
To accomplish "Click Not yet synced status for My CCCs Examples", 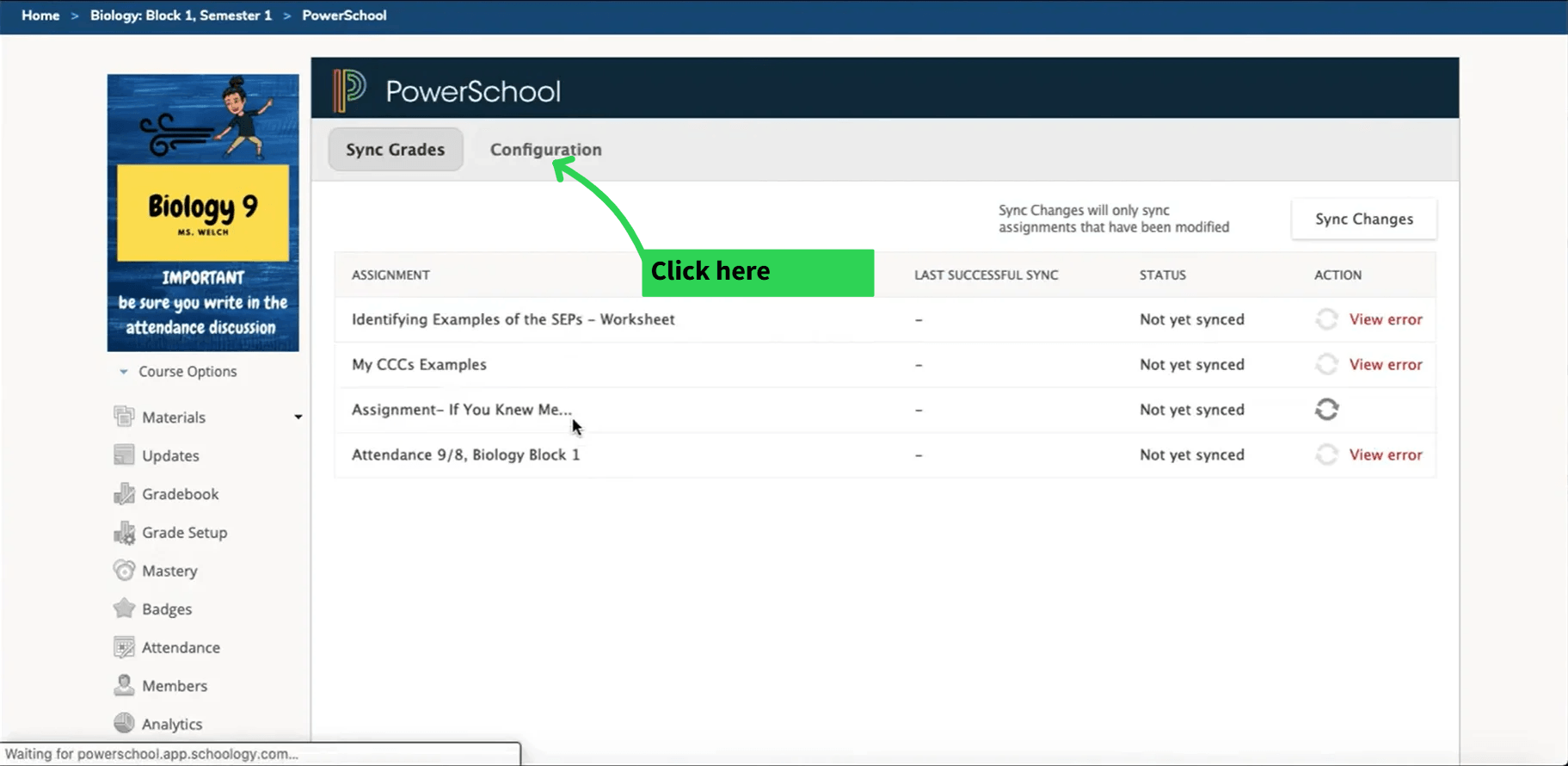I will [1192, 364].
